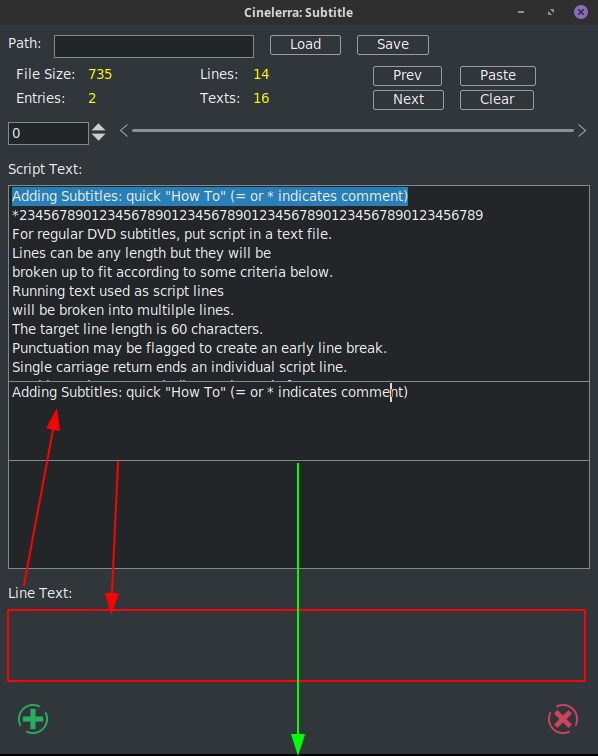Click line "broken up to fit according to some criteria"

pyautogui.click(x=172, y=272)
